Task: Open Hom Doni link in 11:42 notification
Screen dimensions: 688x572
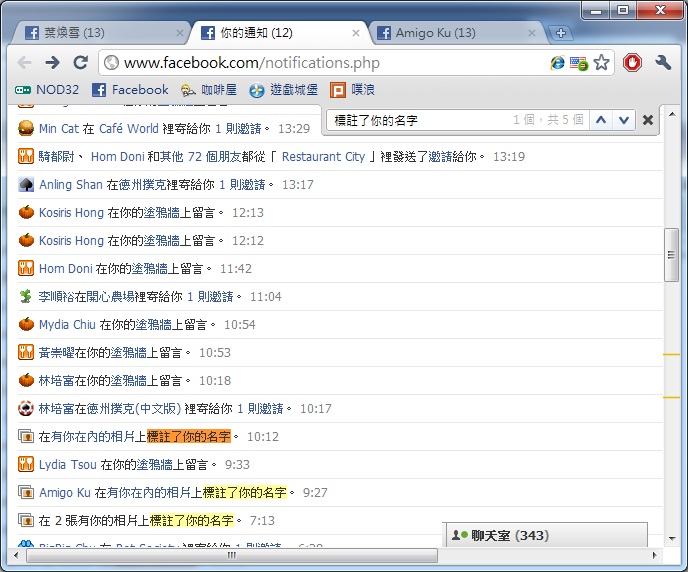Action: [65, 268]
